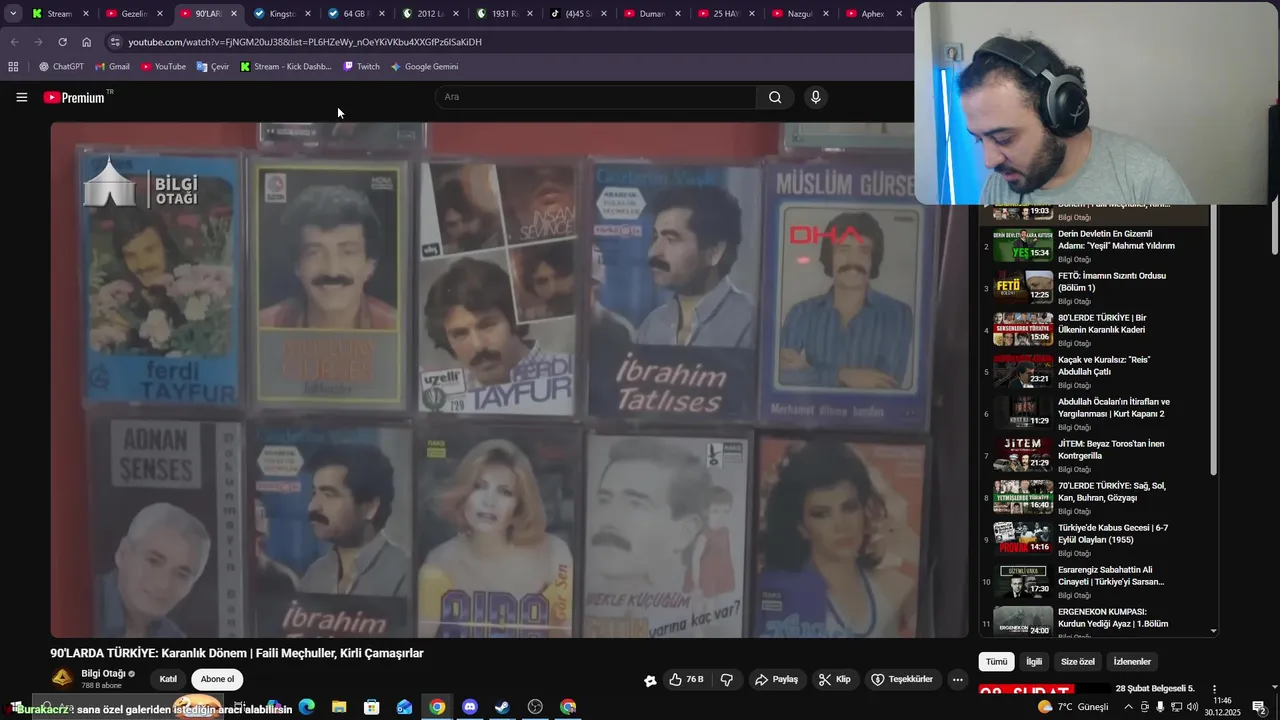Dislike the video with thumbs down
The width and height of the screenshot is (1280, 720).
(x=727, y=679)
